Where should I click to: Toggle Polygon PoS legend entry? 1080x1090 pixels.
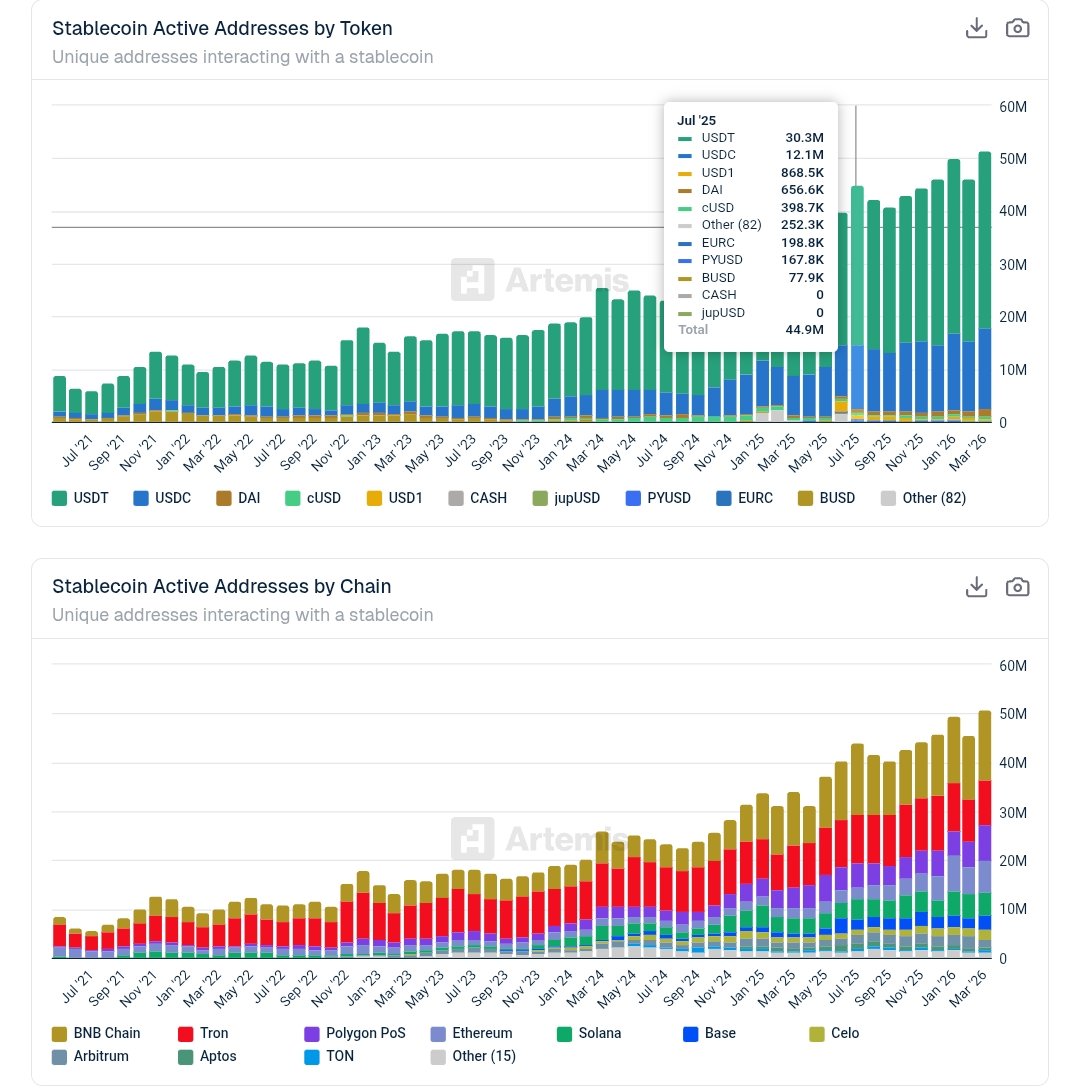354,1033
